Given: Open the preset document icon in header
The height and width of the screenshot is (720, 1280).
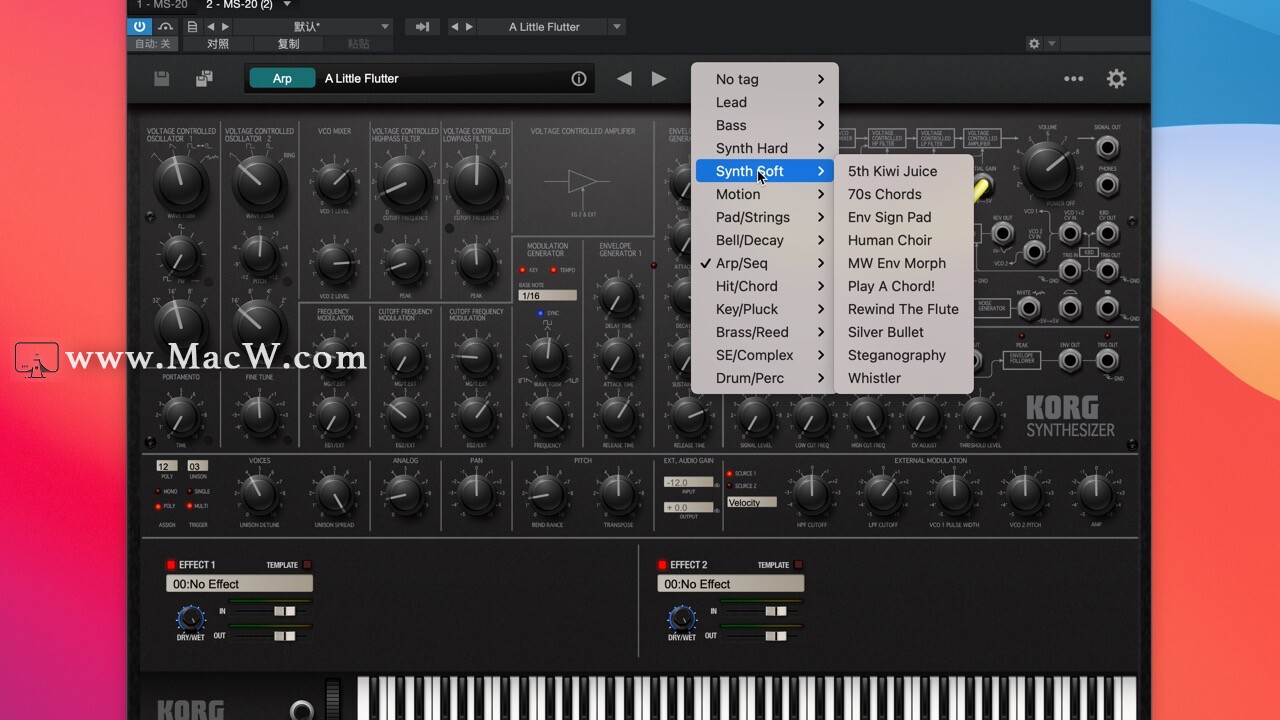Looking at the screenshot, I should [x=192, y=27].
